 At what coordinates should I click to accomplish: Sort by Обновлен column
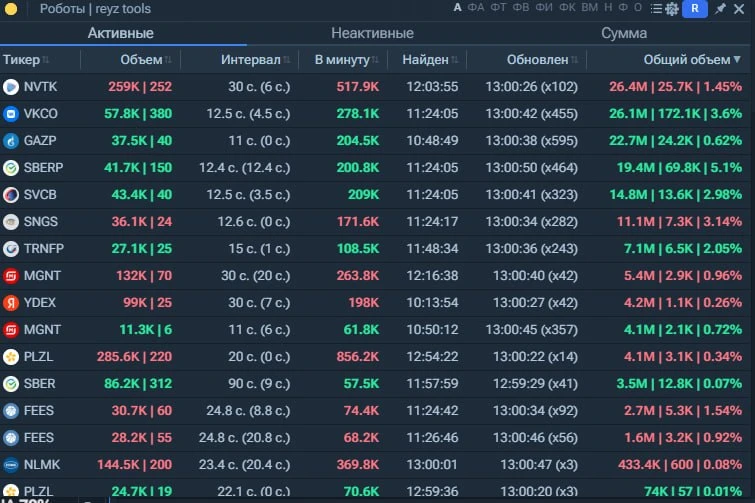tap(542, 60)
